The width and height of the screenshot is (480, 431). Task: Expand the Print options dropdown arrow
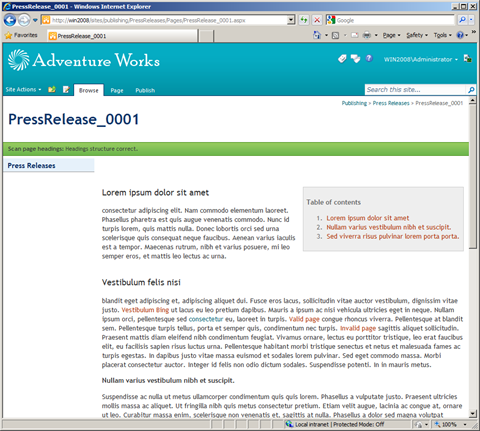point(376,35)
